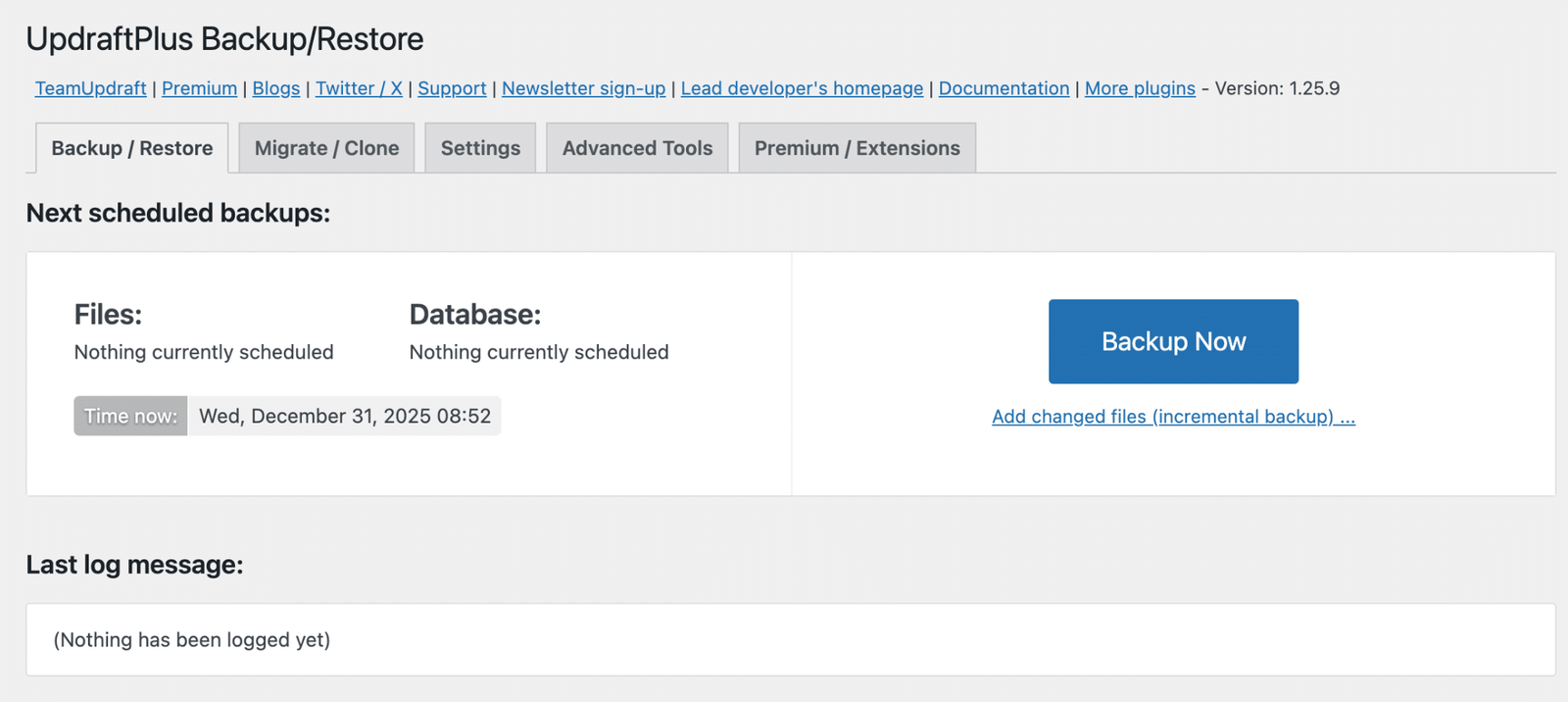
Task: Switch to the Migrate / Clone tab
Action: pos(326,148)
